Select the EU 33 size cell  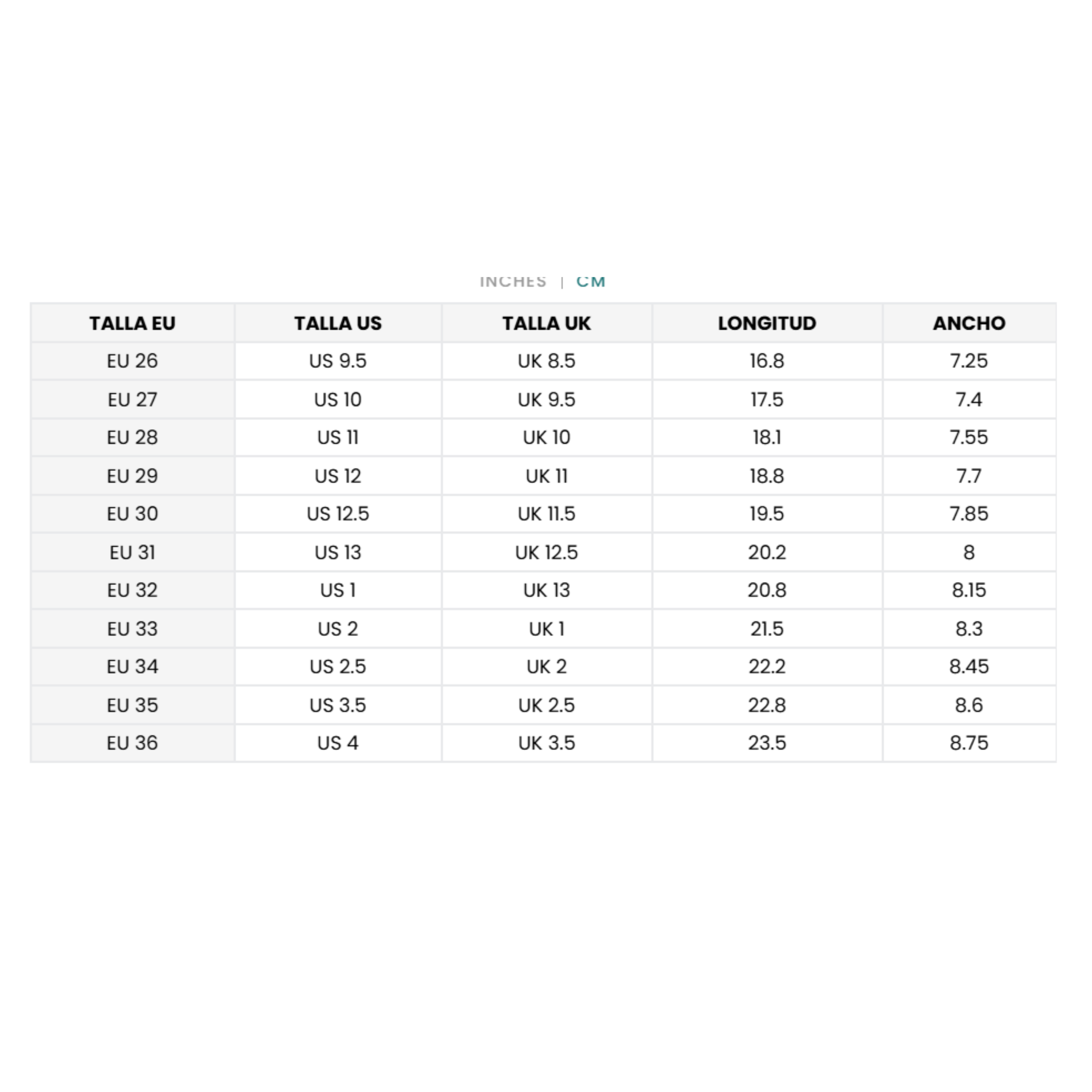[133, 628]
